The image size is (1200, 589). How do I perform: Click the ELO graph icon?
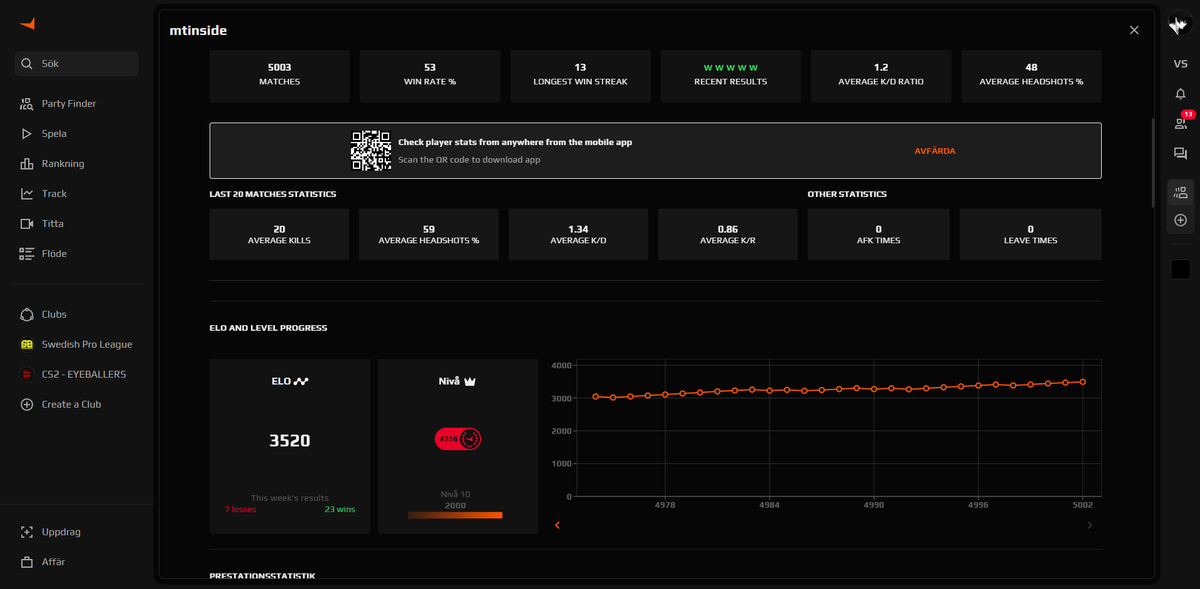coord(301,381)
